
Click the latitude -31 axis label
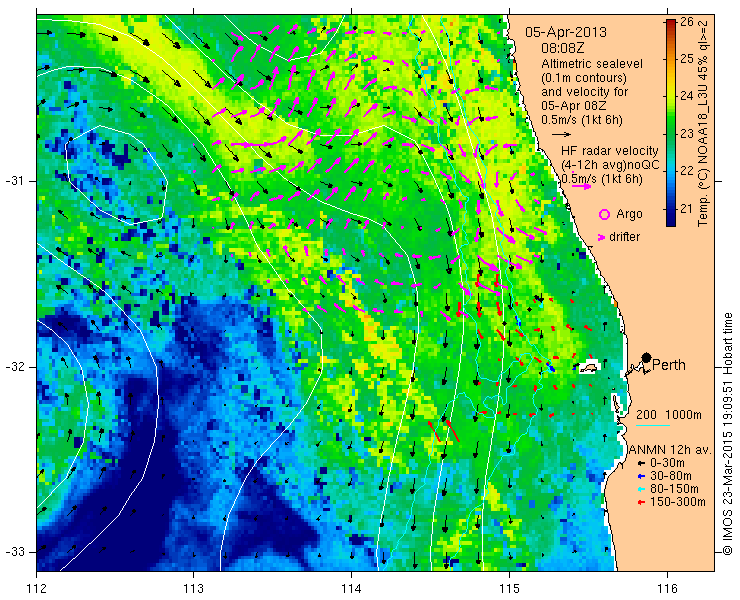coord(14,181)
